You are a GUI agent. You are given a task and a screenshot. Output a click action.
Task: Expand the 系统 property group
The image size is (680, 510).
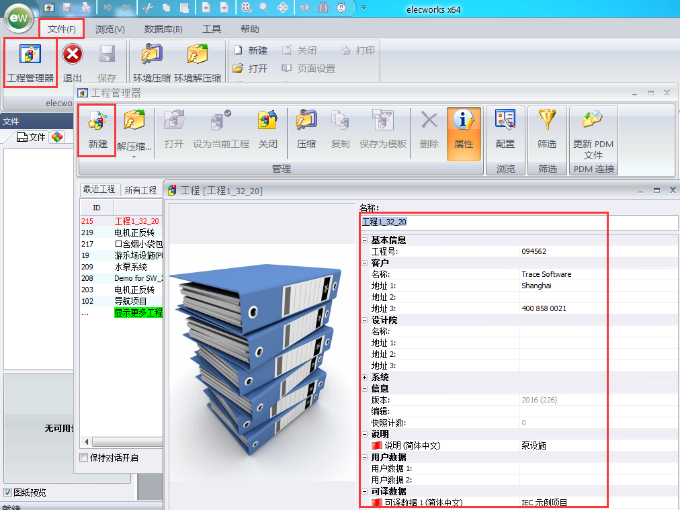tap(365, 376)
